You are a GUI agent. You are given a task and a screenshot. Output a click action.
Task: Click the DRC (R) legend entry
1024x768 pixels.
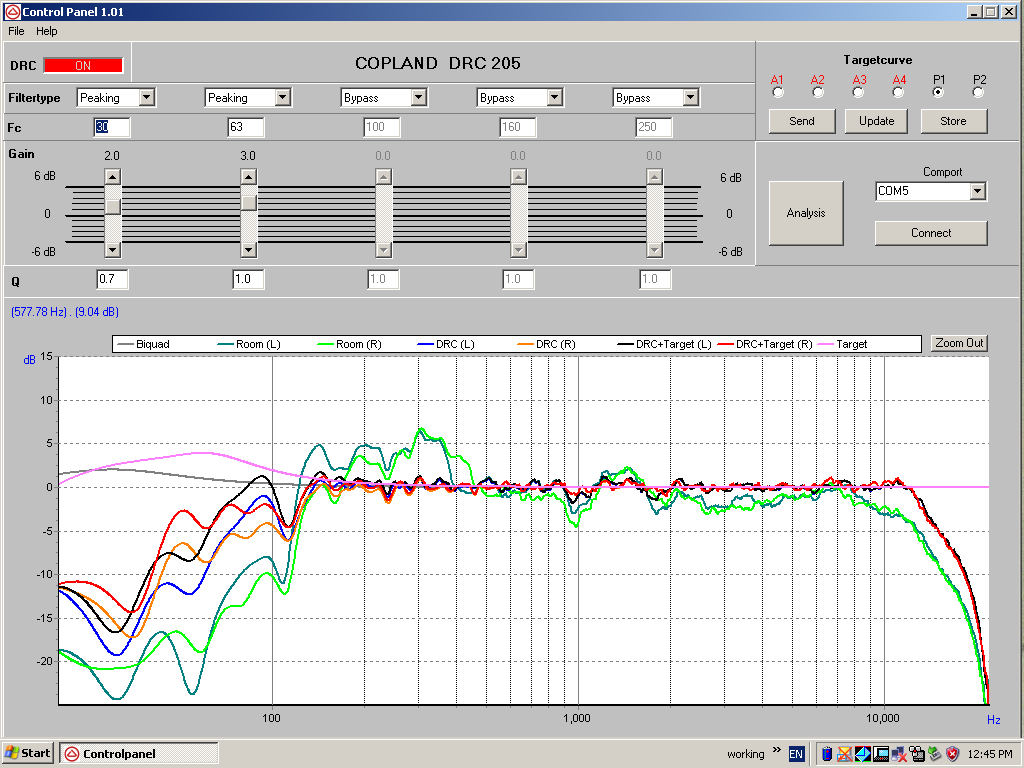coord(547,344)
